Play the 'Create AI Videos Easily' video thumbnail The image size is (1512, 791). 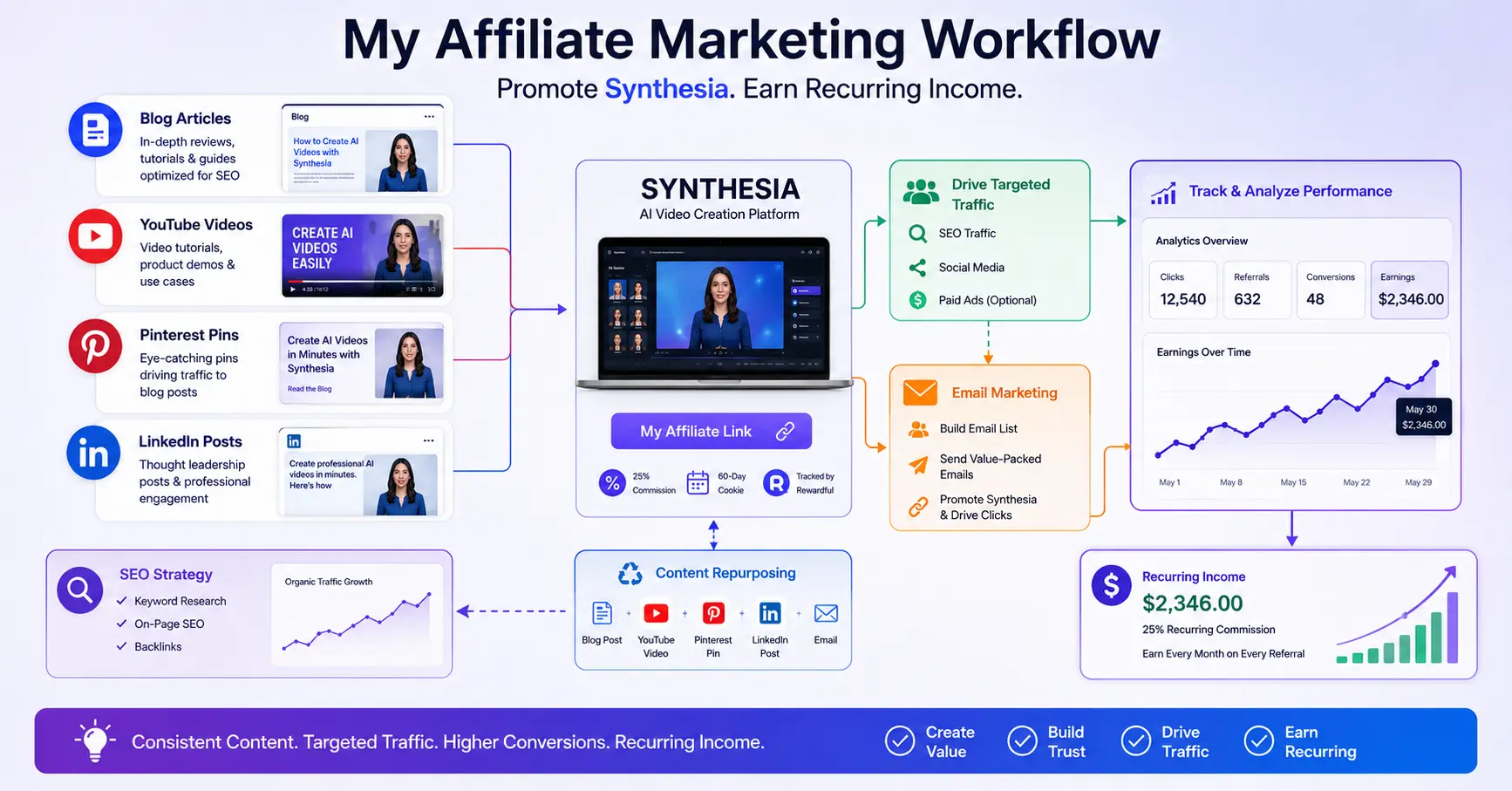point(362,256)
